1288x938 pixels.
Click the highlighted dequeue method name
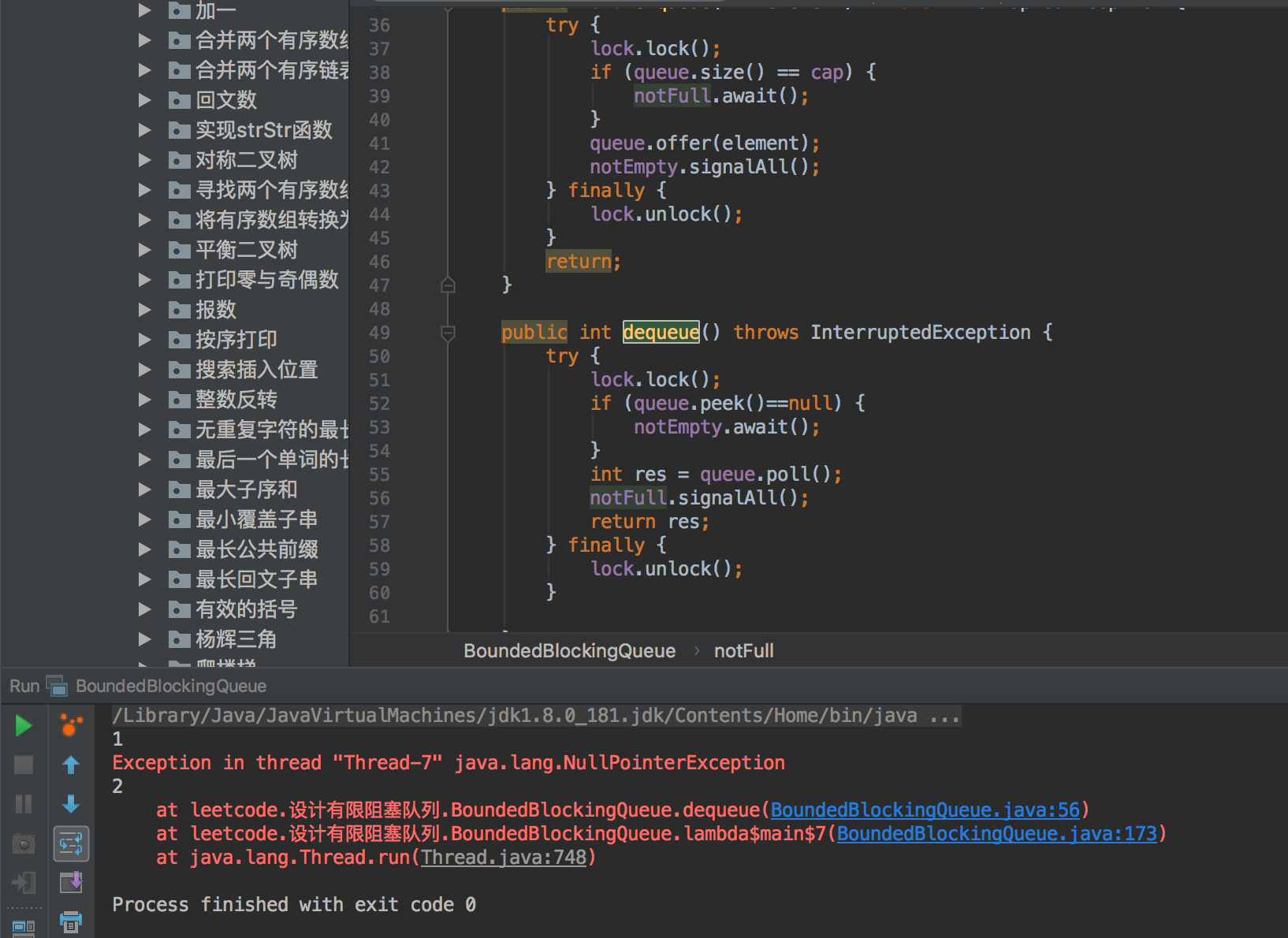pos(661,333)
